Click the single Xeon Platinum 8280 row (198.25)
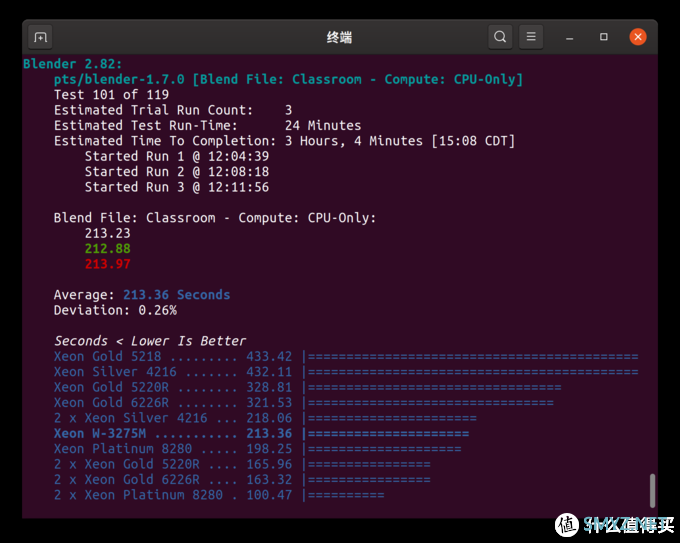The height and width of the screenshot is (543, 680). pyautogui.click(x=257, y=449)
